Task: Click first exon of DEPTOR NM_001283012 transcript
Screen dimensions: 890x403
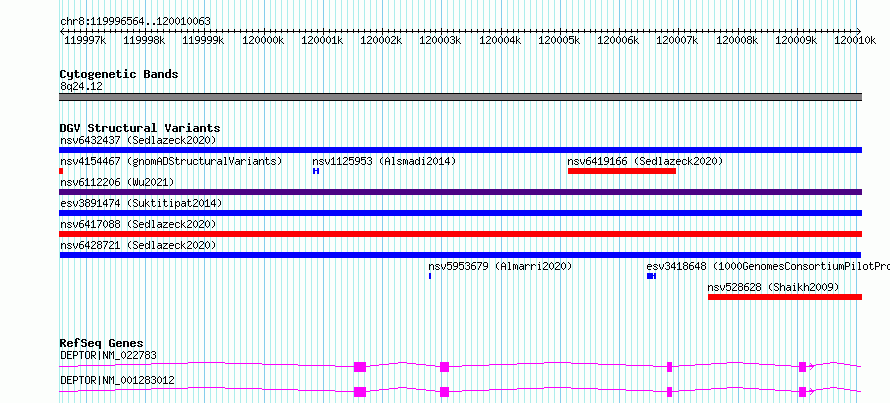Action: click(360, 392)
